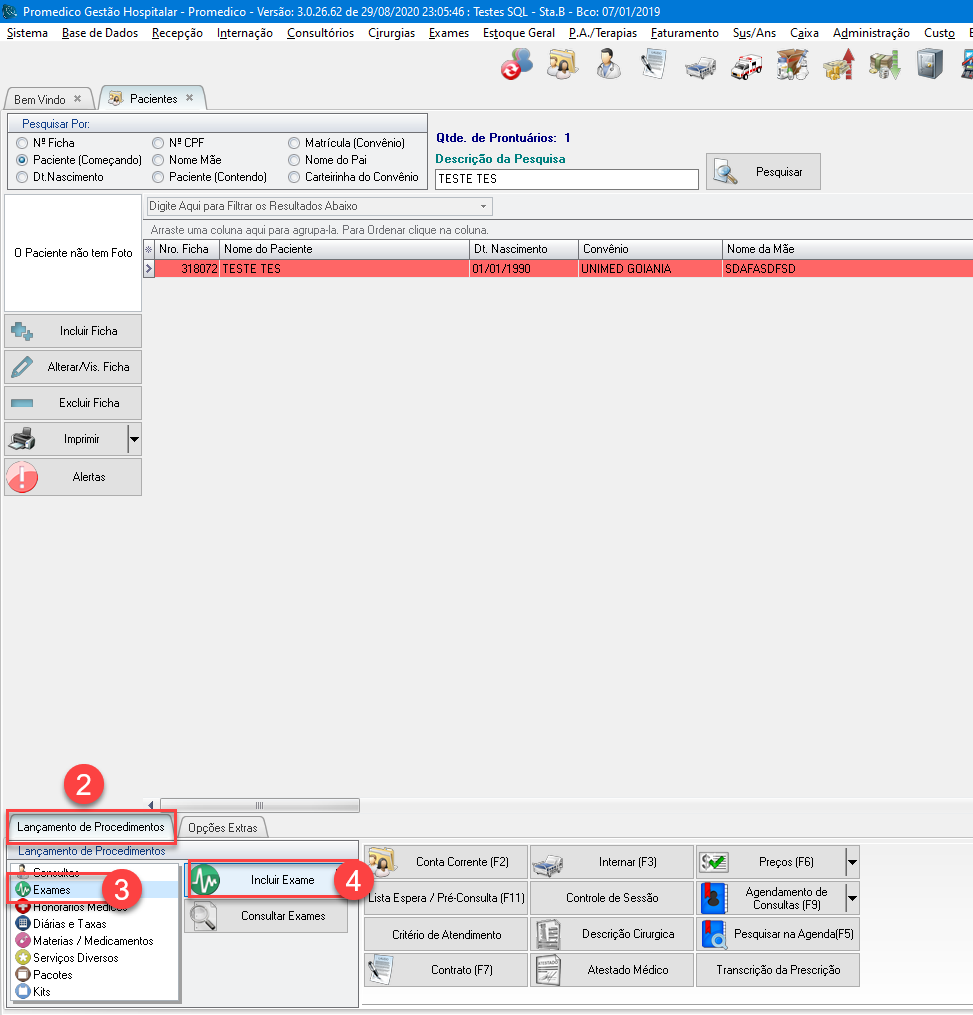
Task: Click the Alertas button with exclamation icon
Action: [73, 477]
